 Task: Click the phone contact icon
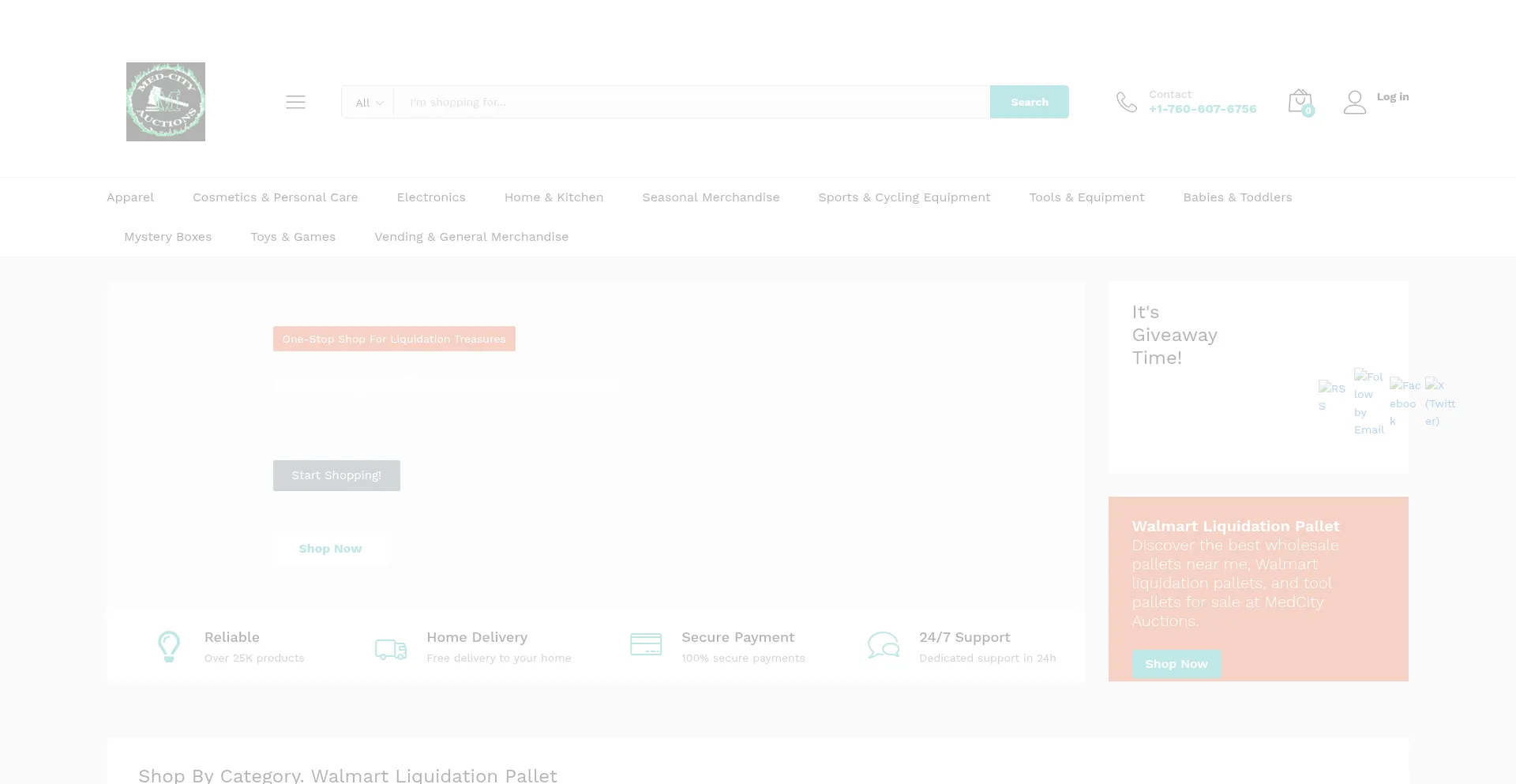(x=1126, y=102)
